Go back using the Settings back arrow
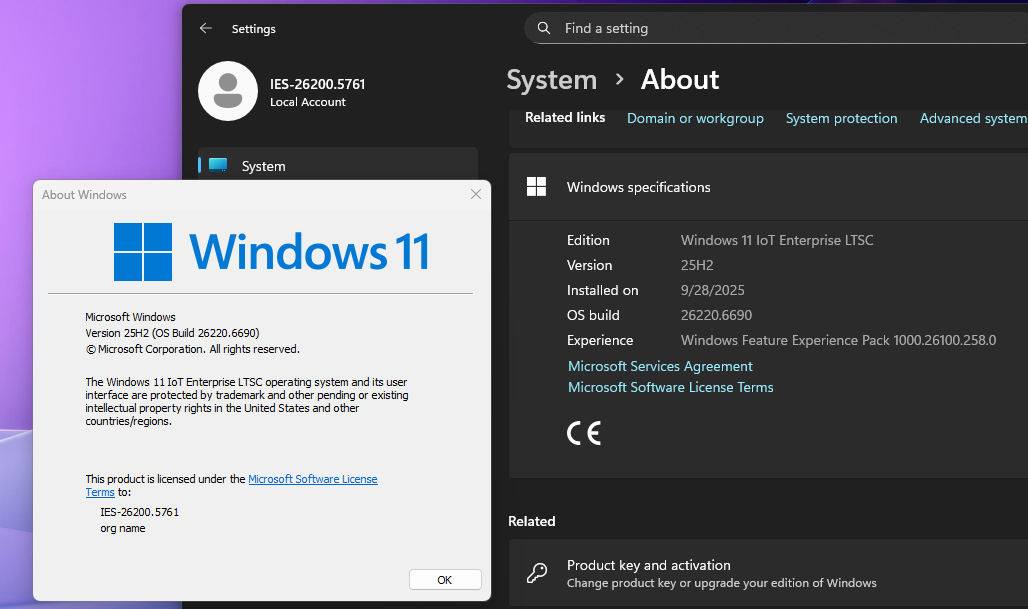Viewport: 1028px width, 609px height. (x=206, y=28)
